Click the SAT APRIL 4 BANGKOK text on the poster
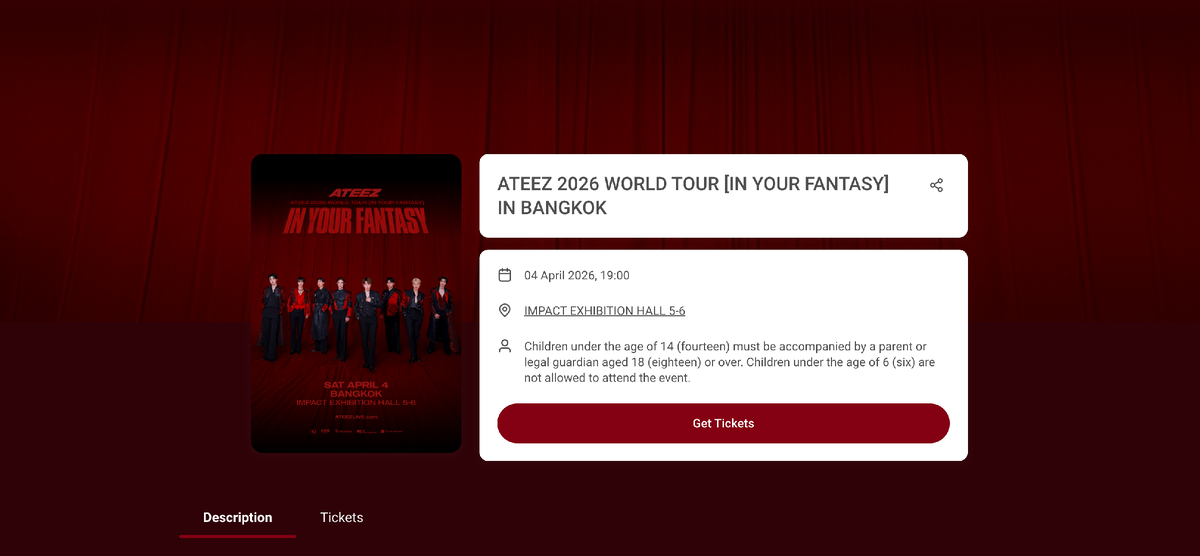The height and width of the screenshot is (556, 1200). (x=356, y=388)
